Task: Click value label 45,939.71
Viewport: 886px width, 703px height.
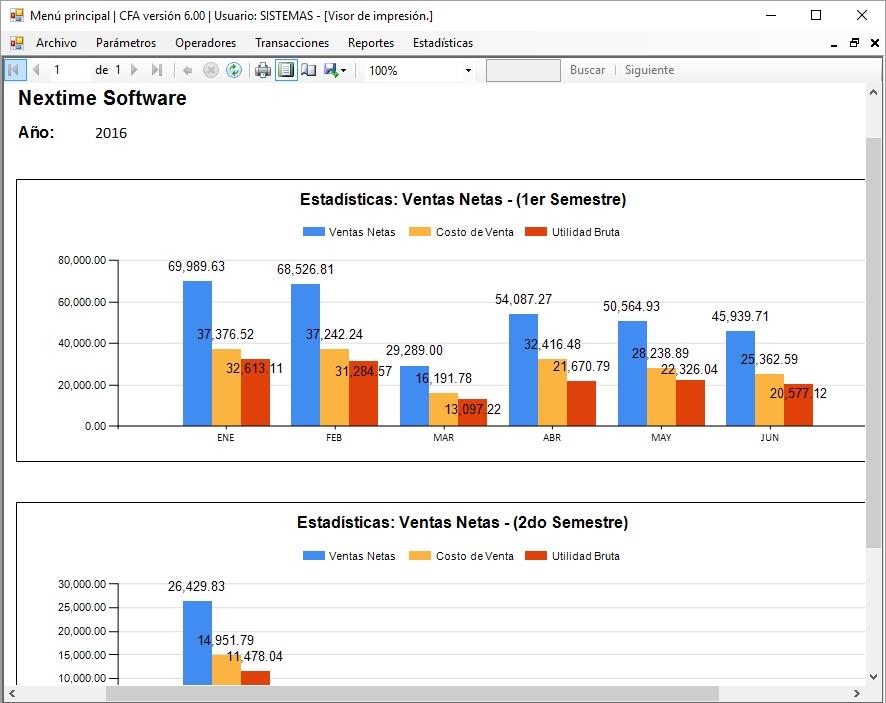Action: 740,316
